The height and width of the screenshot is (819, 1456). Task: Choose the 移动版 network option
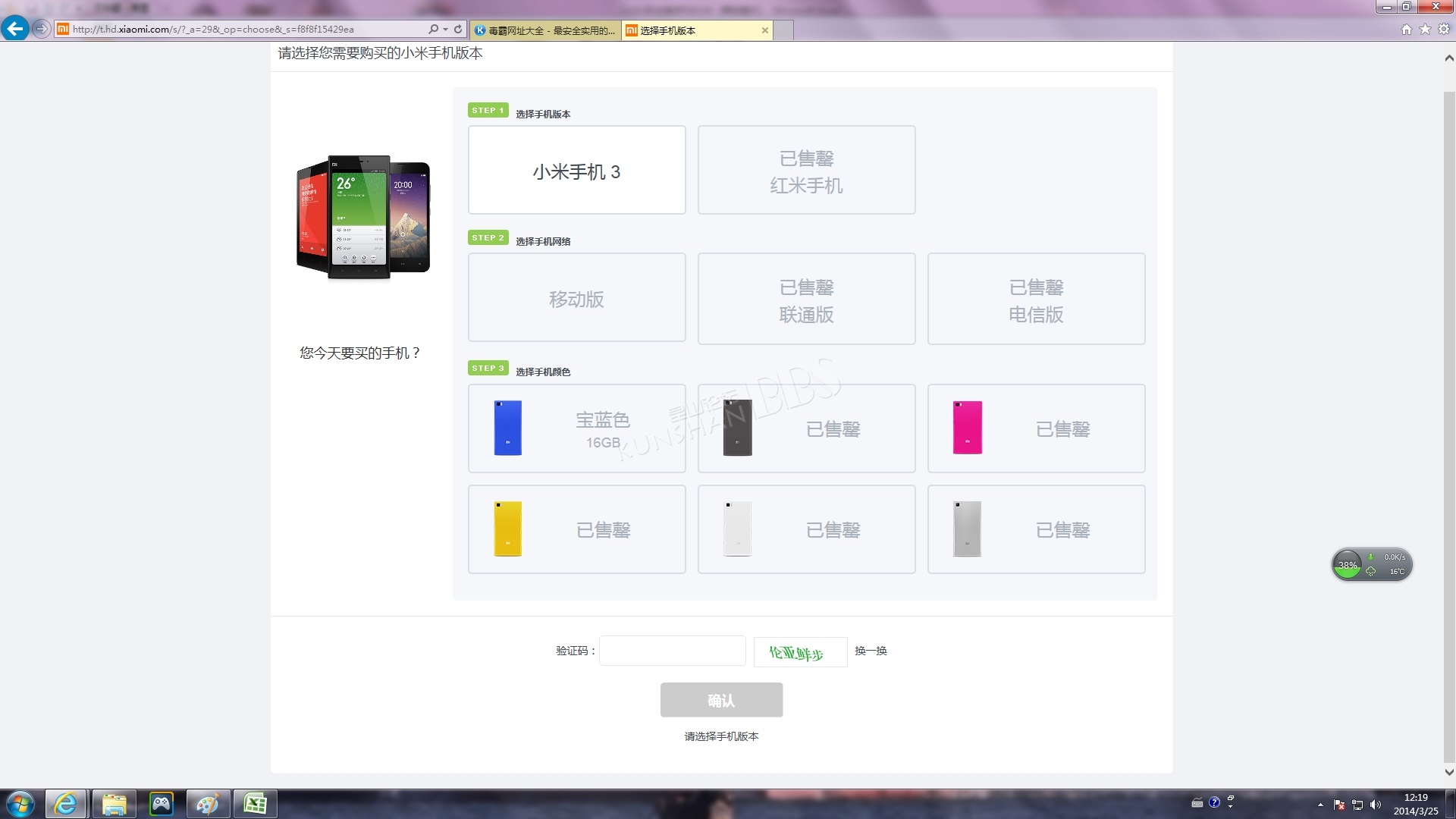click(x=576, y=298)
